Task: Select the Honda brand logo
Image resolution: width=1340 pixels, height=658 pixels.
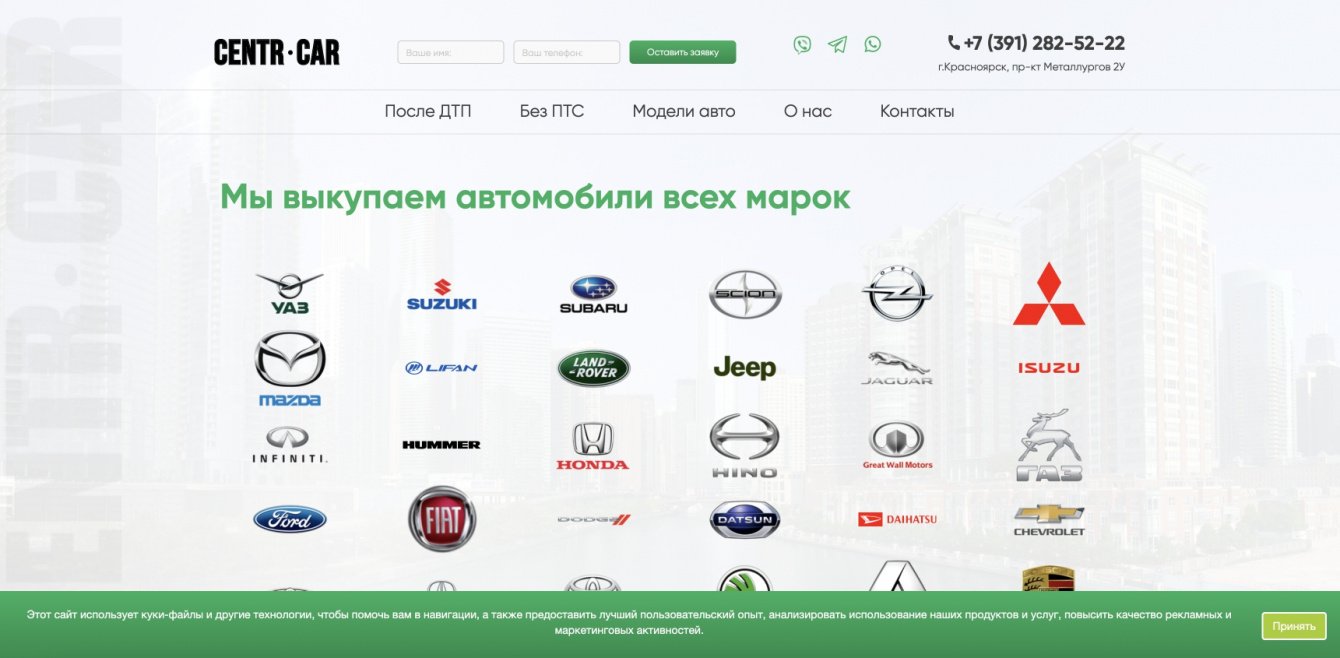Action: 593,445
